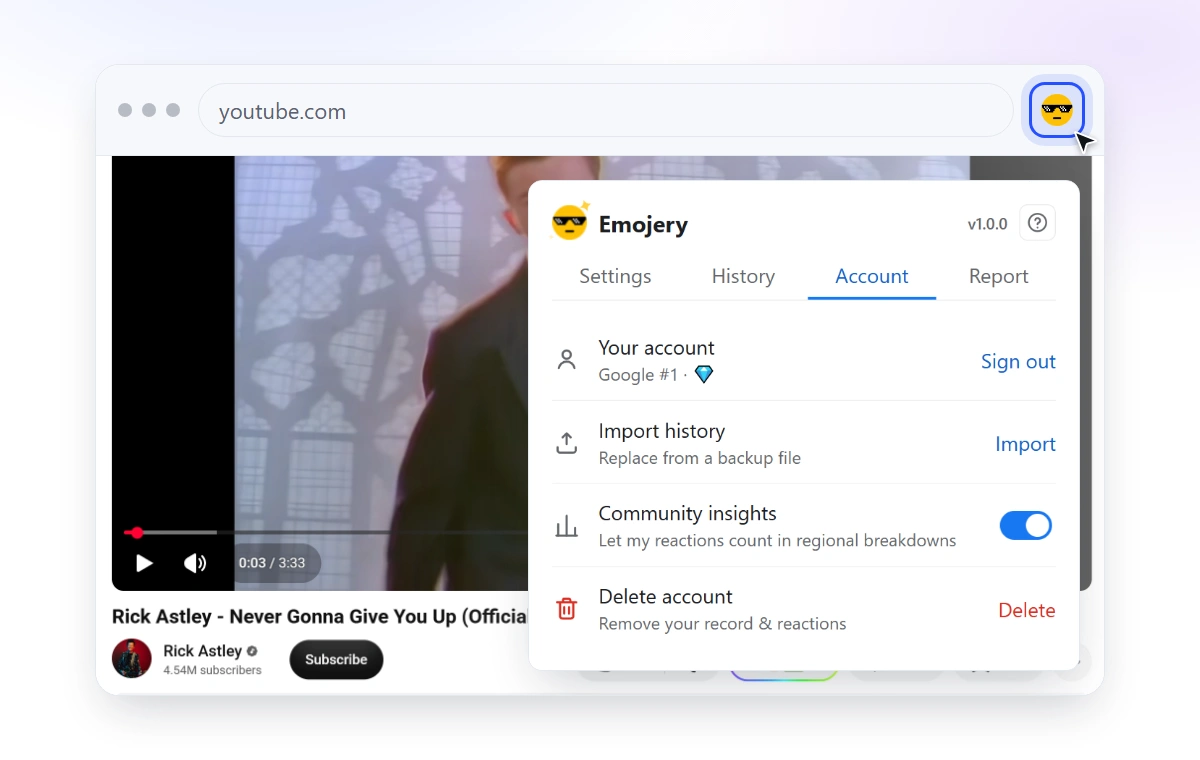Turn off the Community insights toggle

1026,526
